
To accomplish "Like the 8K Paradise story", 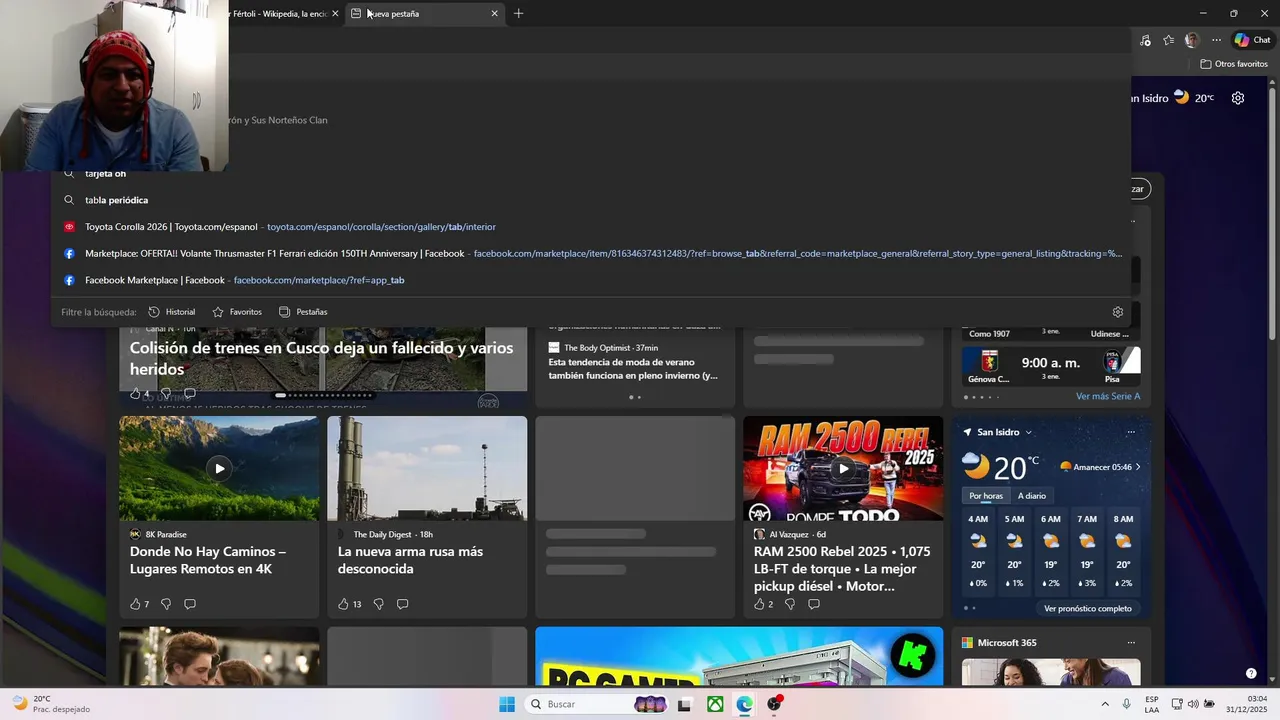I will pos(139,604).
